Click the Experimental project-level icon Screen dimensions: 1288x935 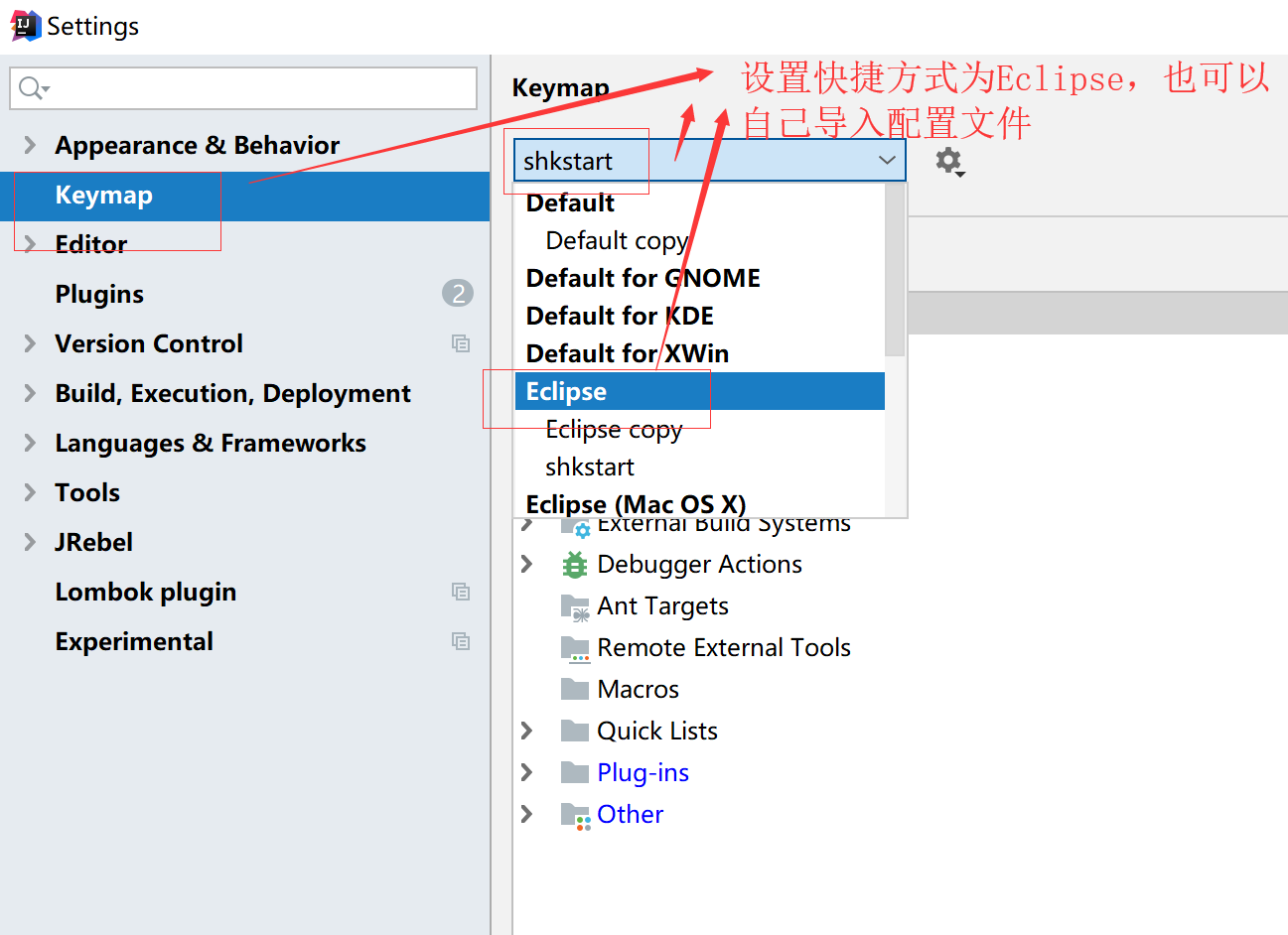pyautogui.click(x=461, y=641)
